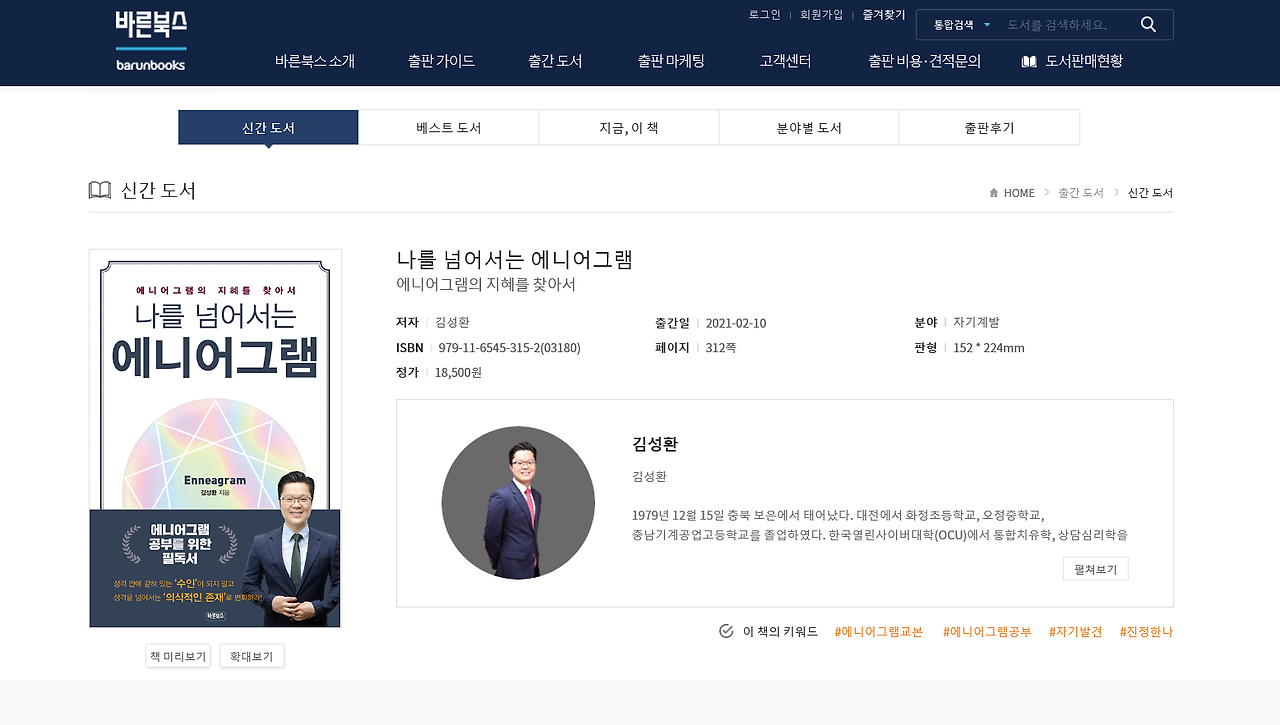Image resolution: width=1280 pixels, height=725 pixels.
Task: Click the author's circular portrait photo
Action: 518,503
